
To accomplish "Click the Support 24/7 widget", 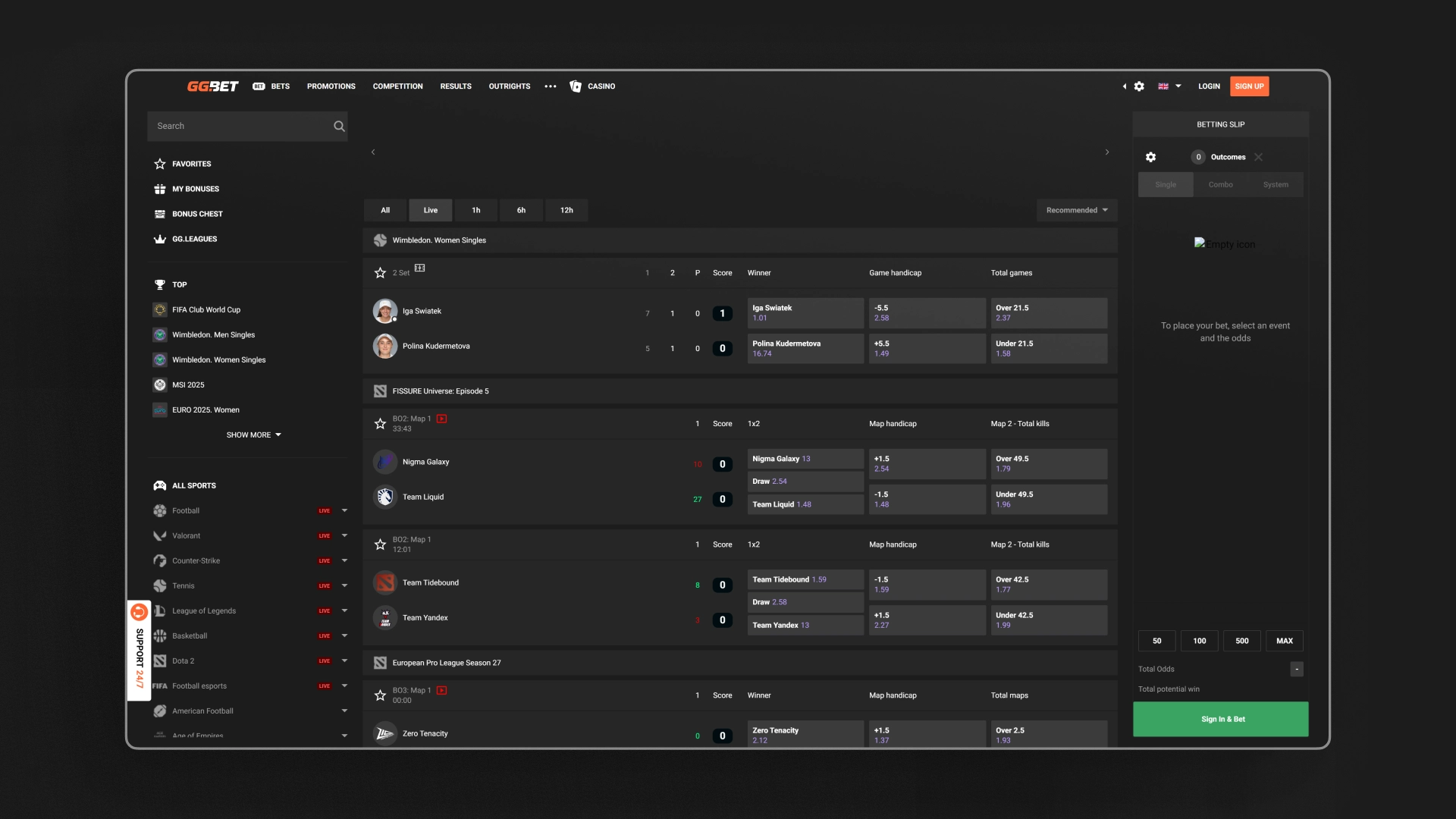I will [139, 651].
